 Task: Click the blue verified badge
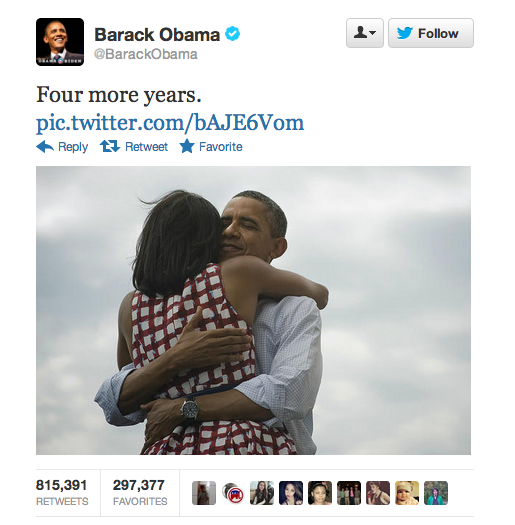coord(232,34)
